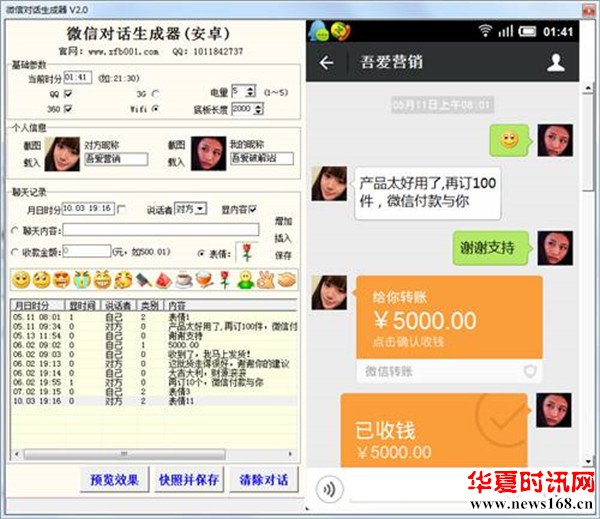The image size is (600, 519).
Task: Click the 底板长度 spinner arrows
Action: [x=259, y=109]
